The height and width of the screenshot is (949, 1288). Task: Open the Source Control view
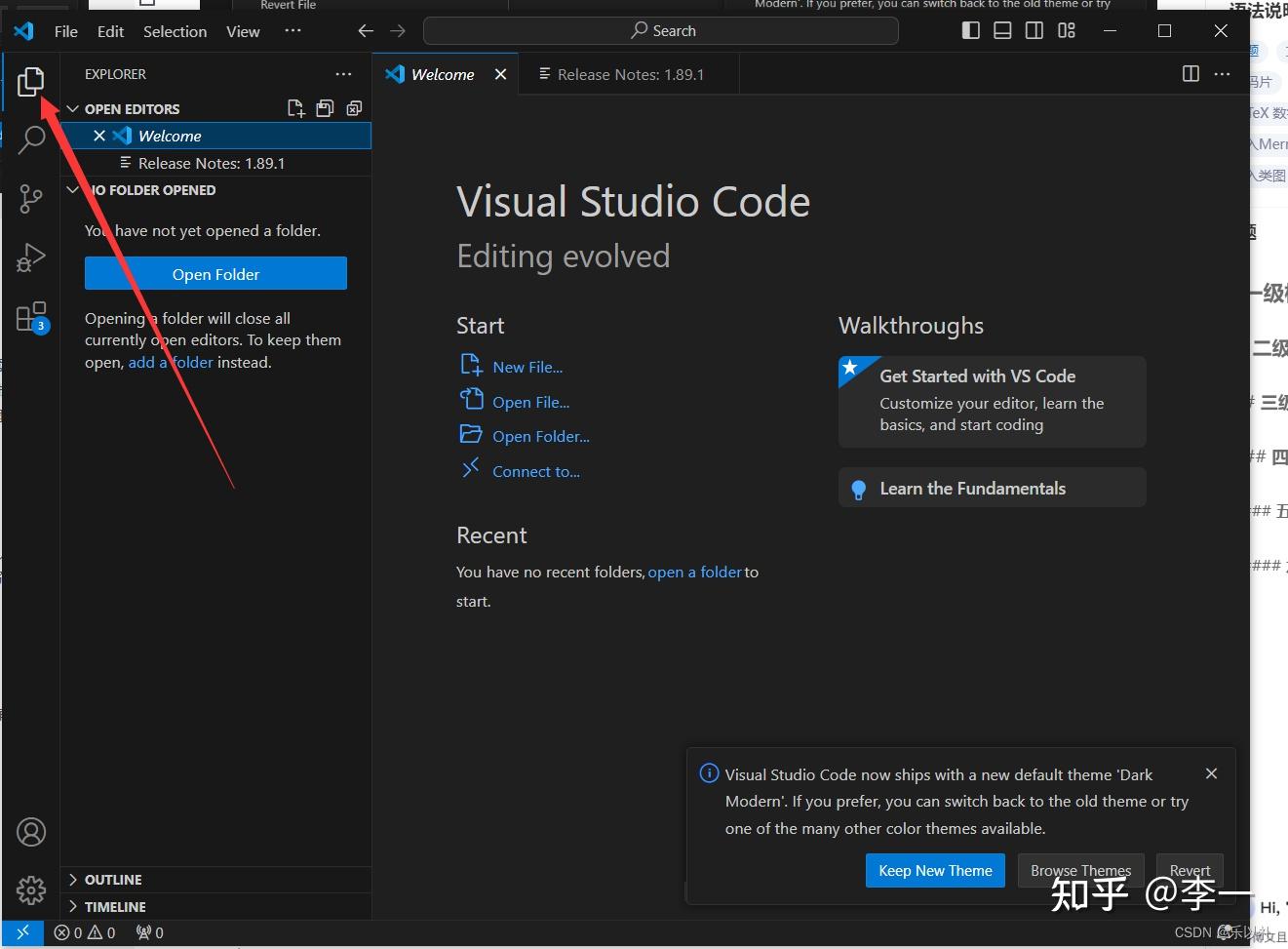tap(30, 199)
